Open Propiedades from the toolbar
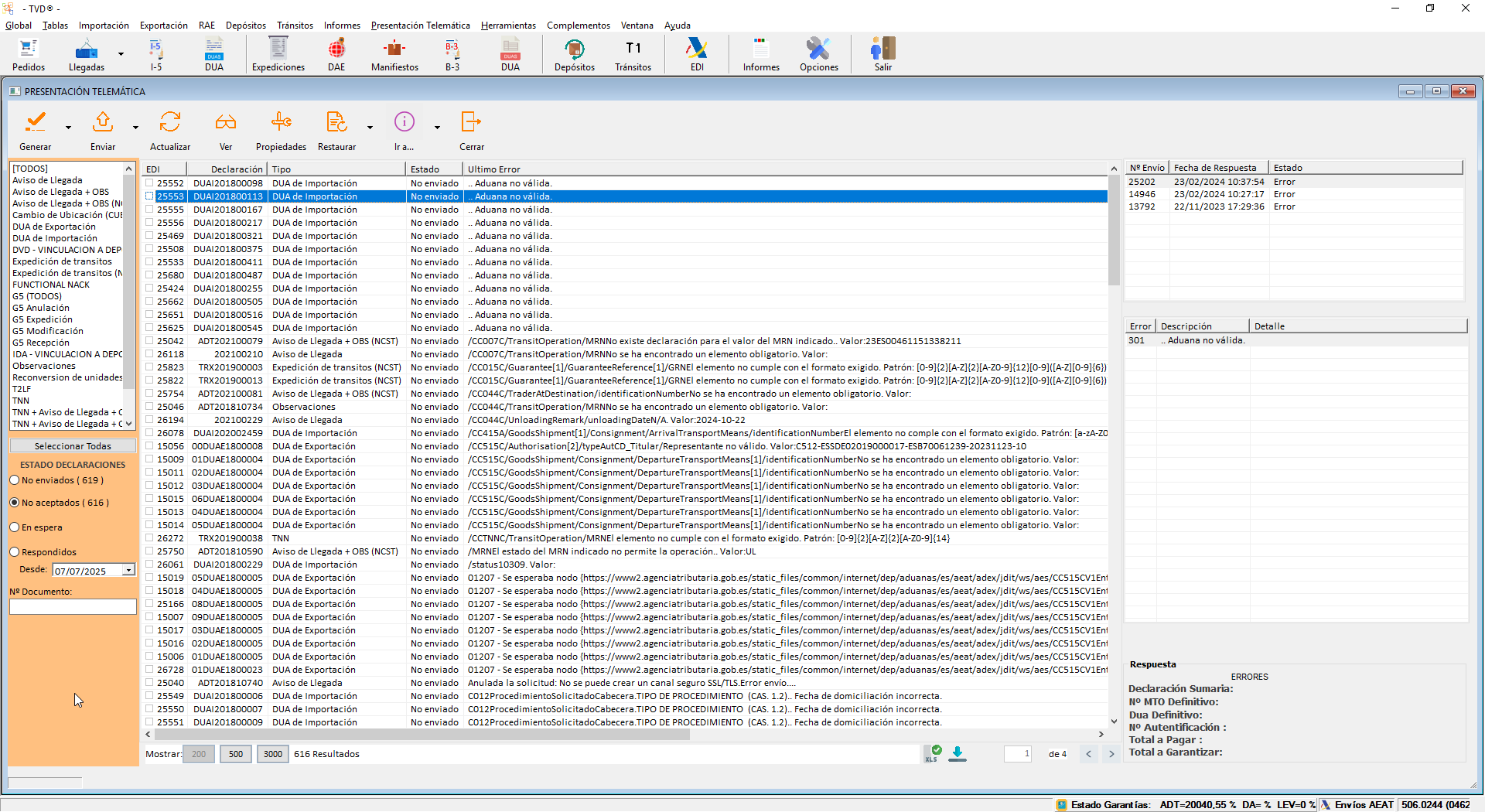 (281, 122)
